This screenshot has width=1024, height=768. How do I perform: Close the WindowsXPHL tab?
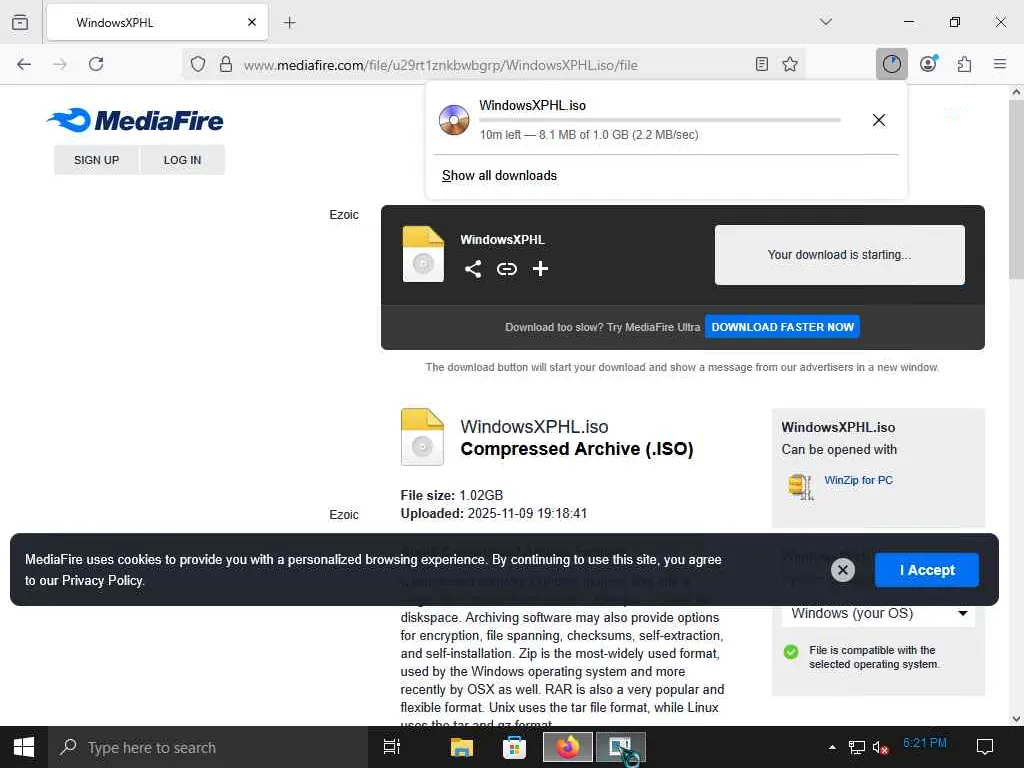[251, 22]
